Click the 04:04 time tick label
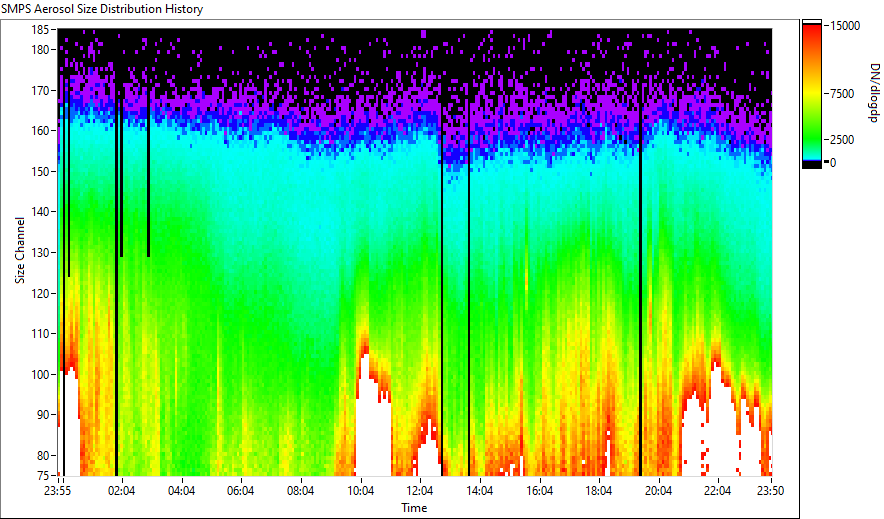This screenshot has width=884, height=519. click(182, 491)
